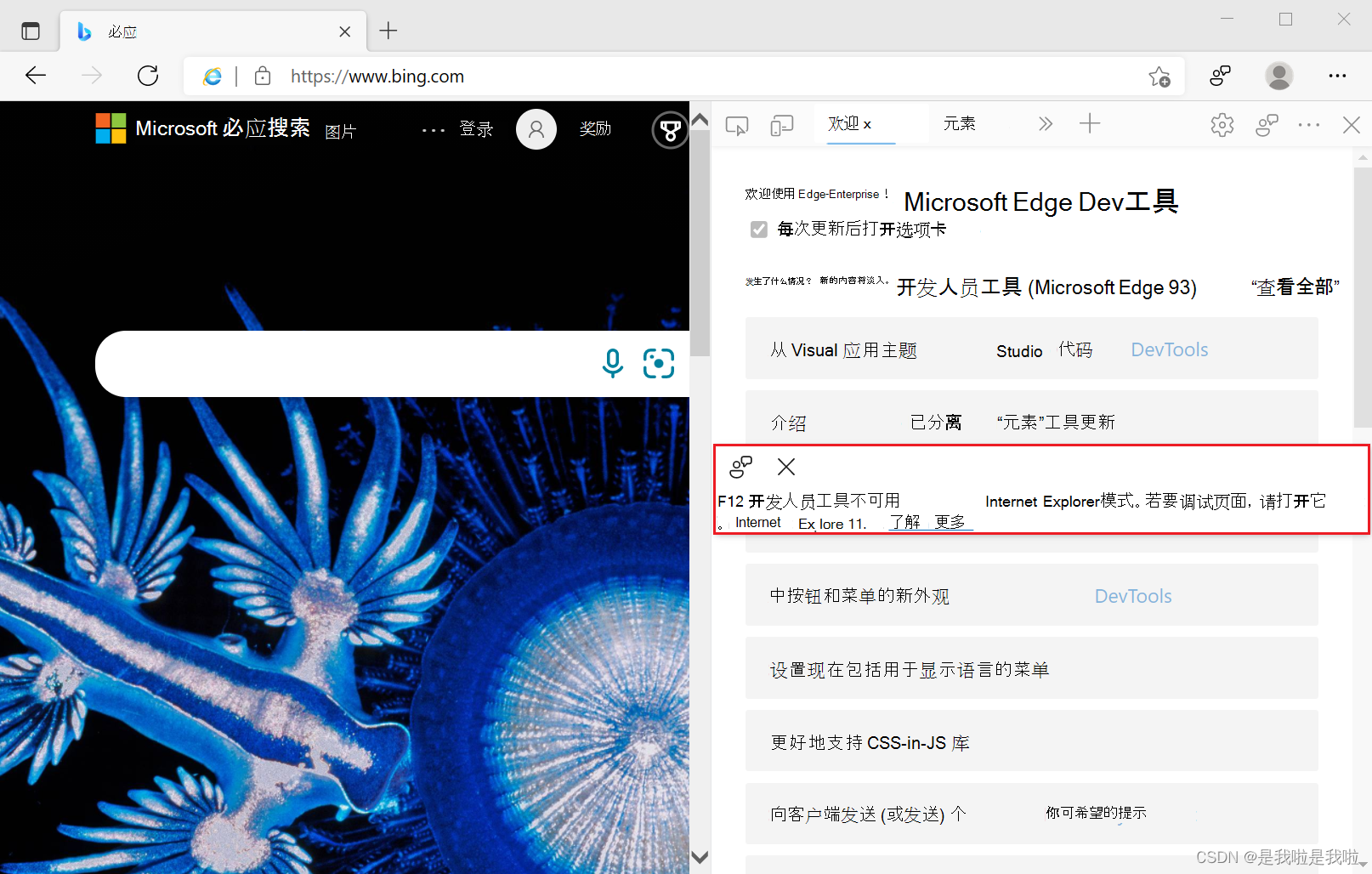Select the 必应 browser tab
Viewport: 1372px width, 874px height.
point(213,31)
